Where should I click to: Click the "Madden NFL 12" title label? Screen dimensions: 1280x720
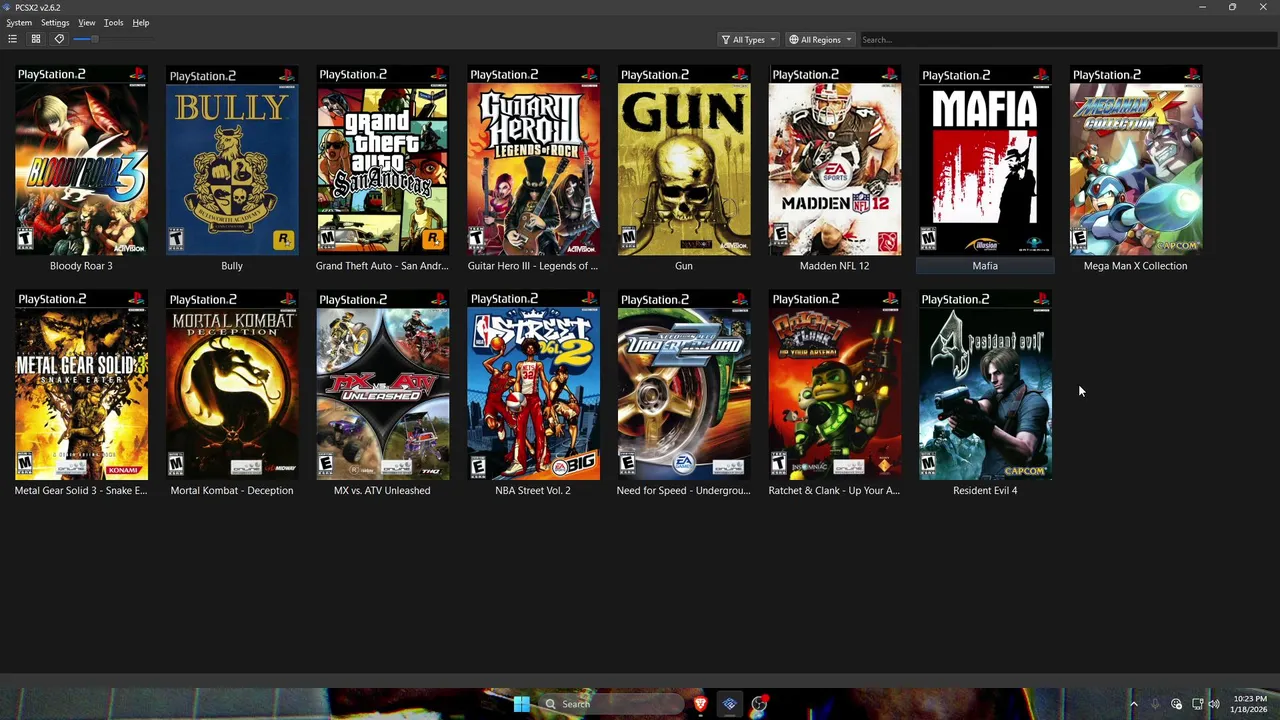click(835, 266)
